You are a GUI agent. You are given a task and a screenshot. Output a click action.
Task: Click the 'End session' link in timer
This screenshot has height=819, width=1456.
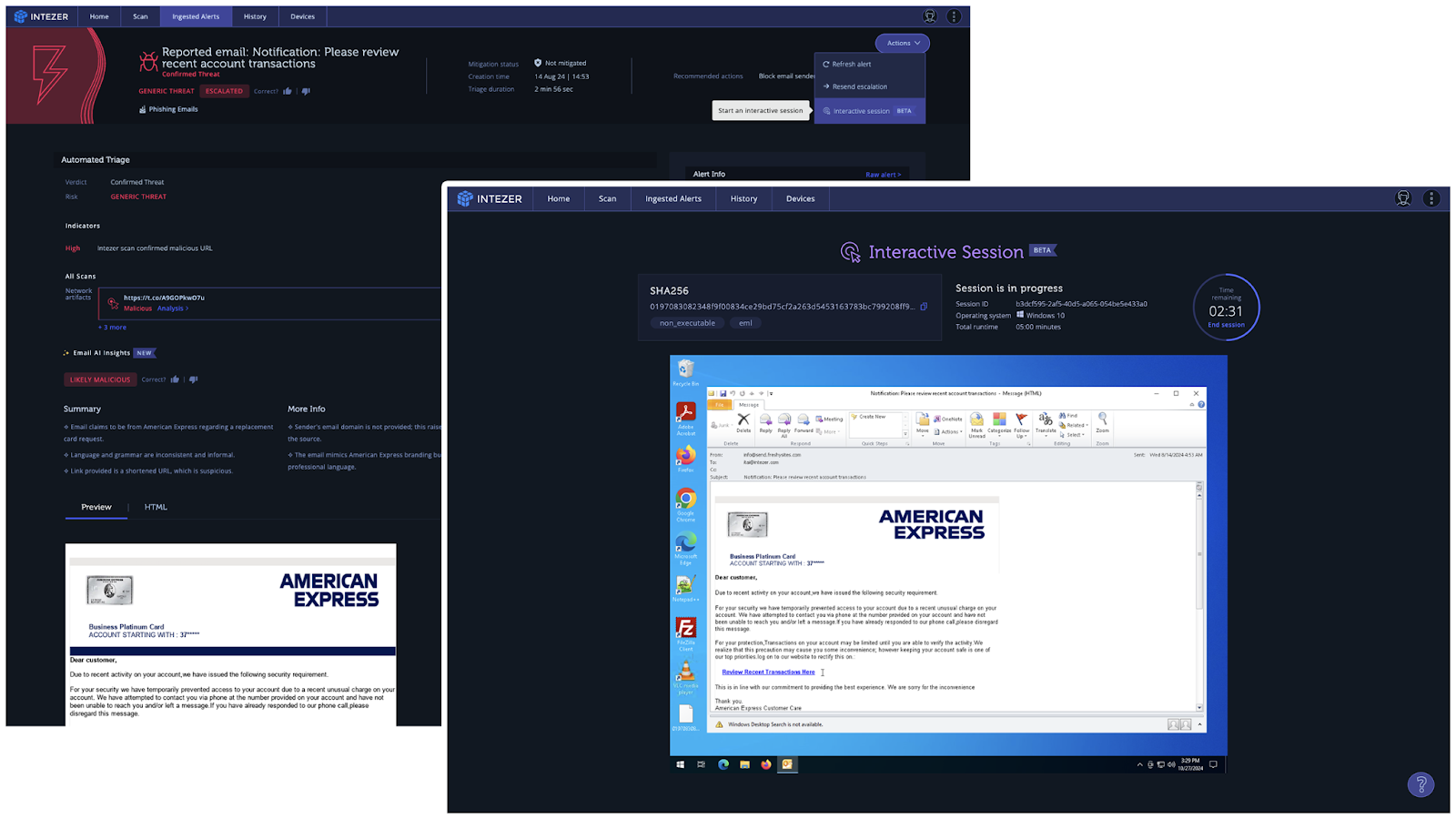(1226, 325)
